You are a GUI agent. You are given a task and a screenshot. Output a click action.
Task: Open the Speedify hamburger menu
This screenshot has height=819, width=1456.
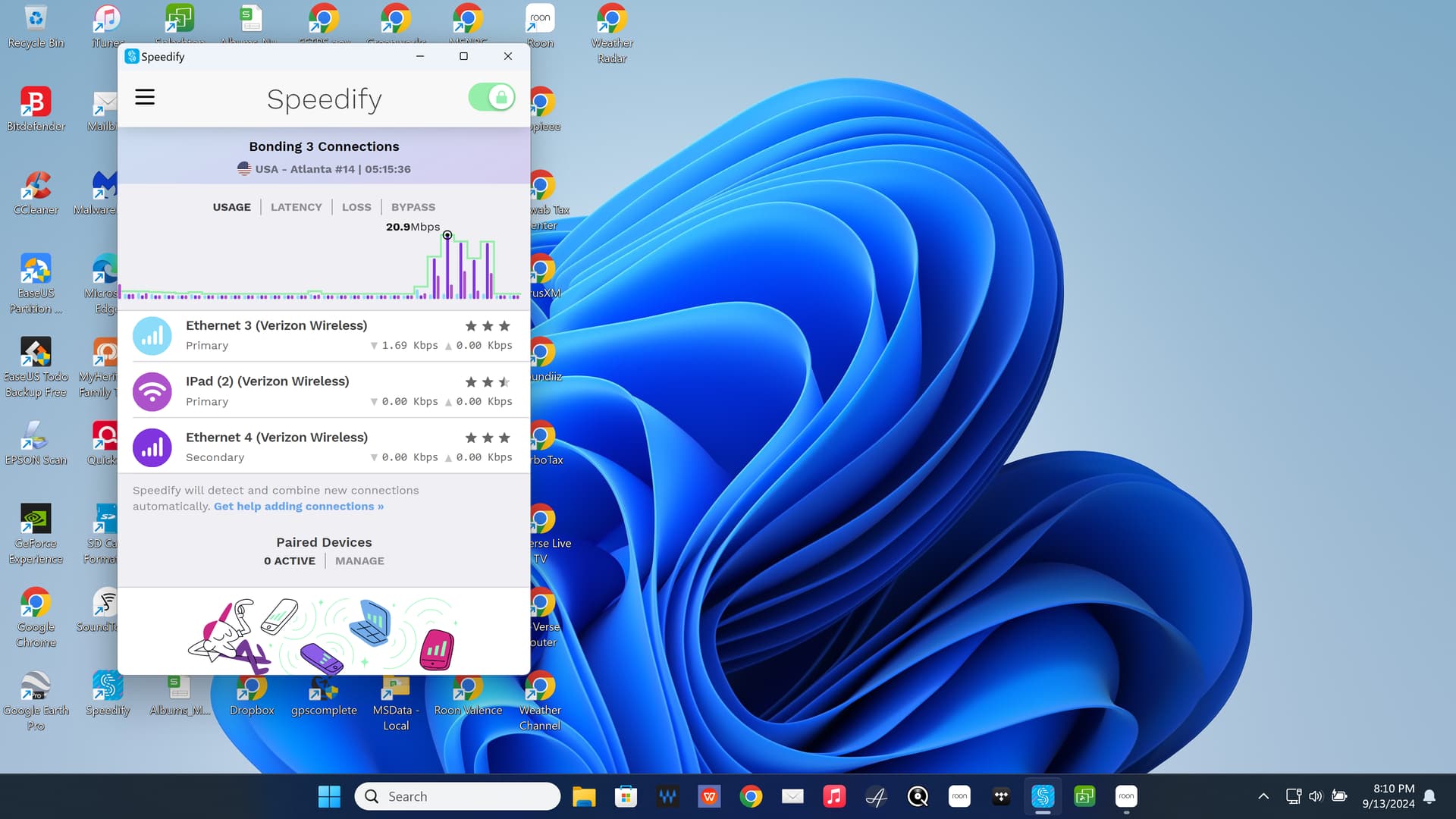click(144, 97)
